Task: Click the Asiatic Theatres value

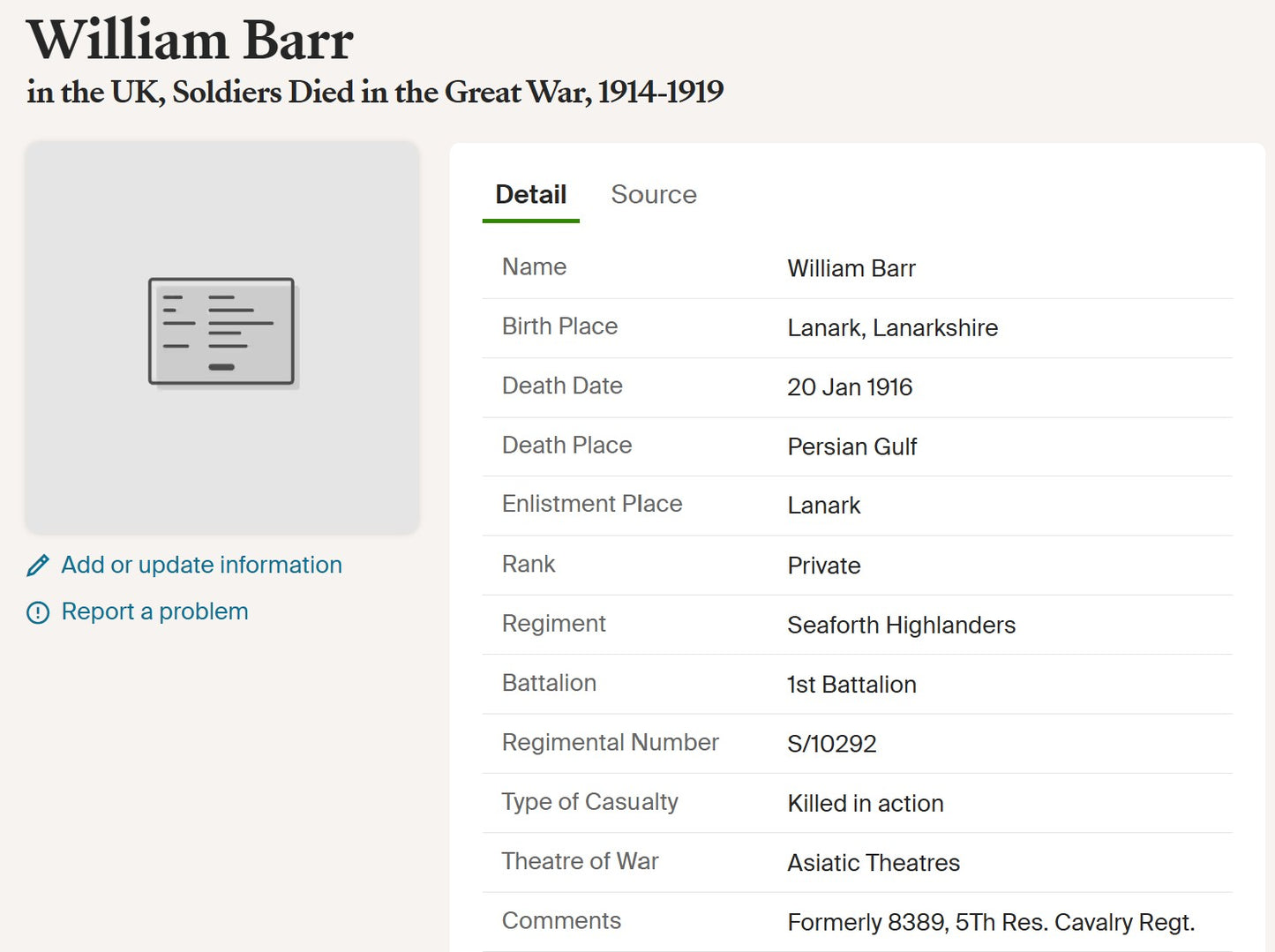Action: click(873, 863)
